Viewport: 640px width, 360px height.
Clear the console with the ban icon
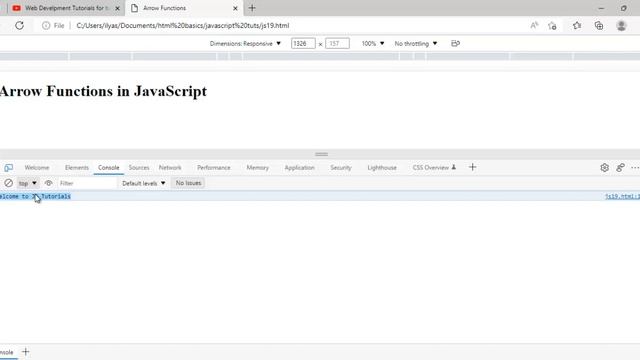click(9, 183)
